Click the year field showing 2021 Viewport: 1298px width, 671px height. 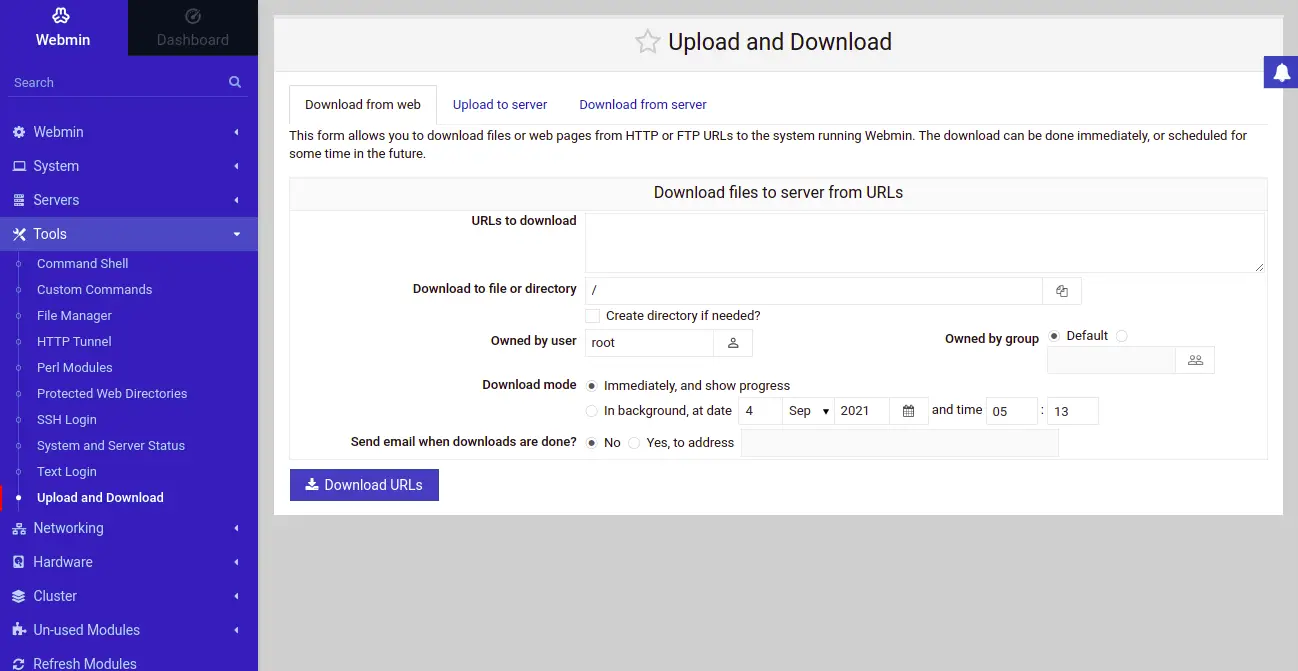click(862, 411)
